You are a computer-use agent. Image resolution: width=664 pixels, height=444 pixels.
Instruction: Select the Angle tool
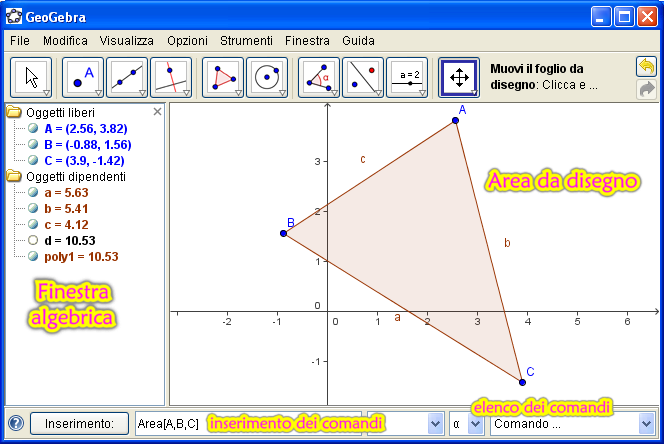click(x=319, y=78)
